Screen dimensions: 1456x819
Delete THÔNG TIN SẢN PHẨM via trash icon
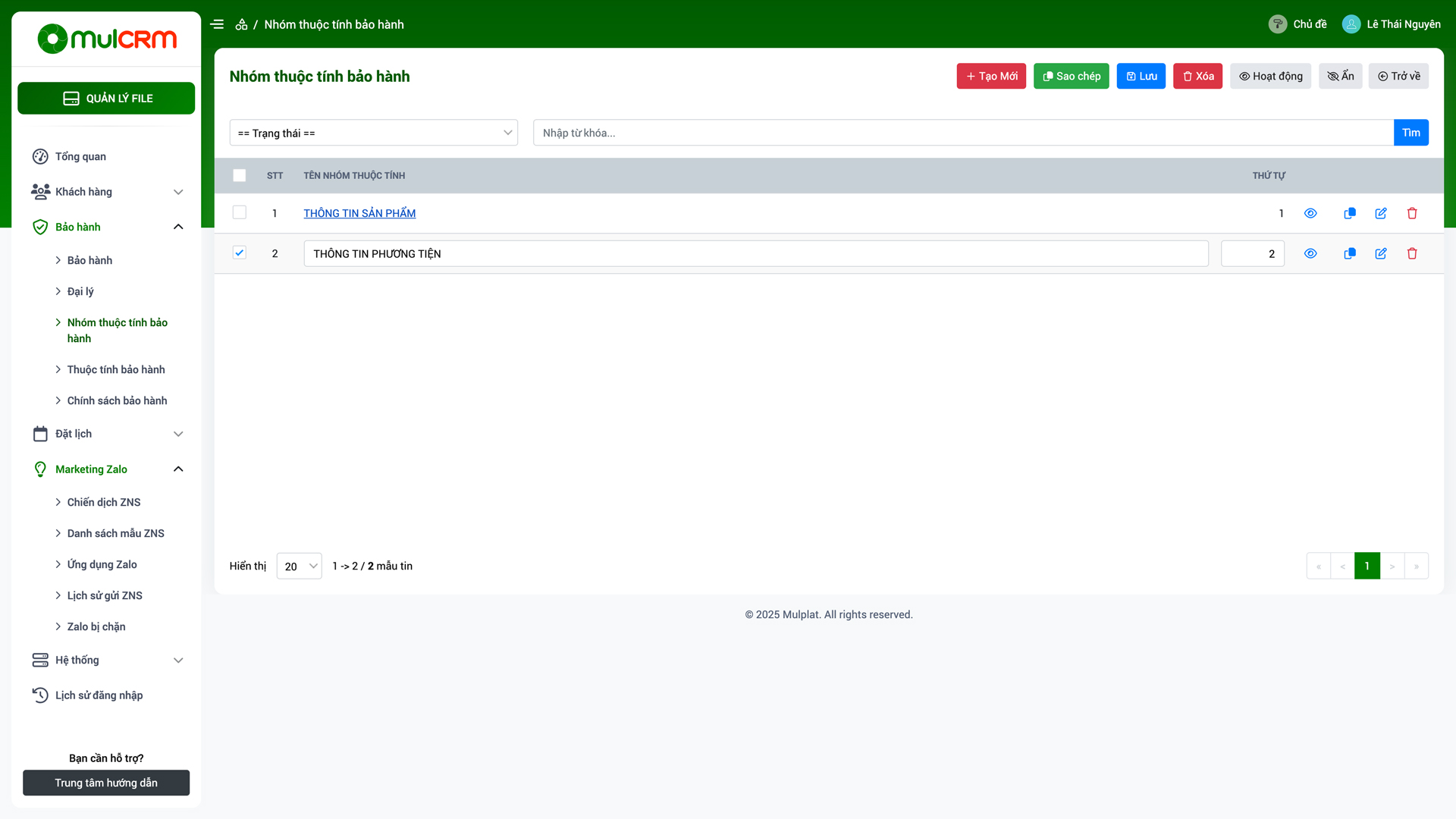click(x=1412, y=213)
